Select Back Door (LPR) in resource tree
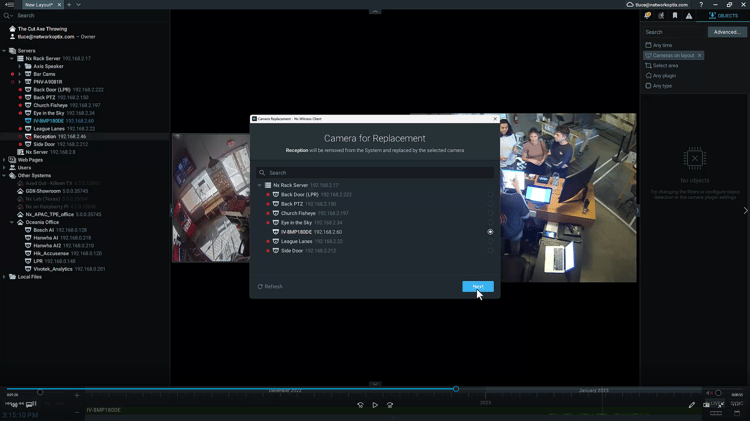The height and width of the screenshot is (421, 750). click(x=64, y=89)
